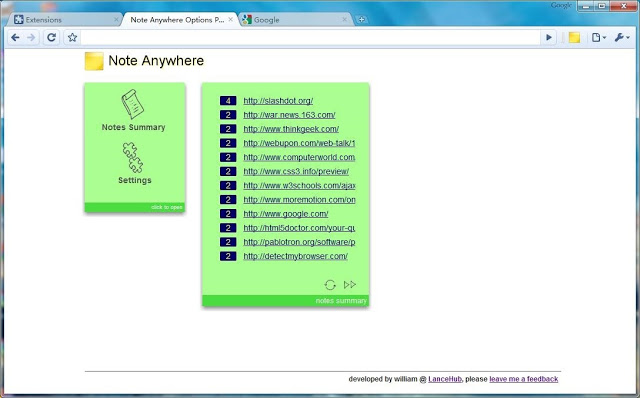
Task: Close the Note Anywhere Options tab
Action: [231, 19]
